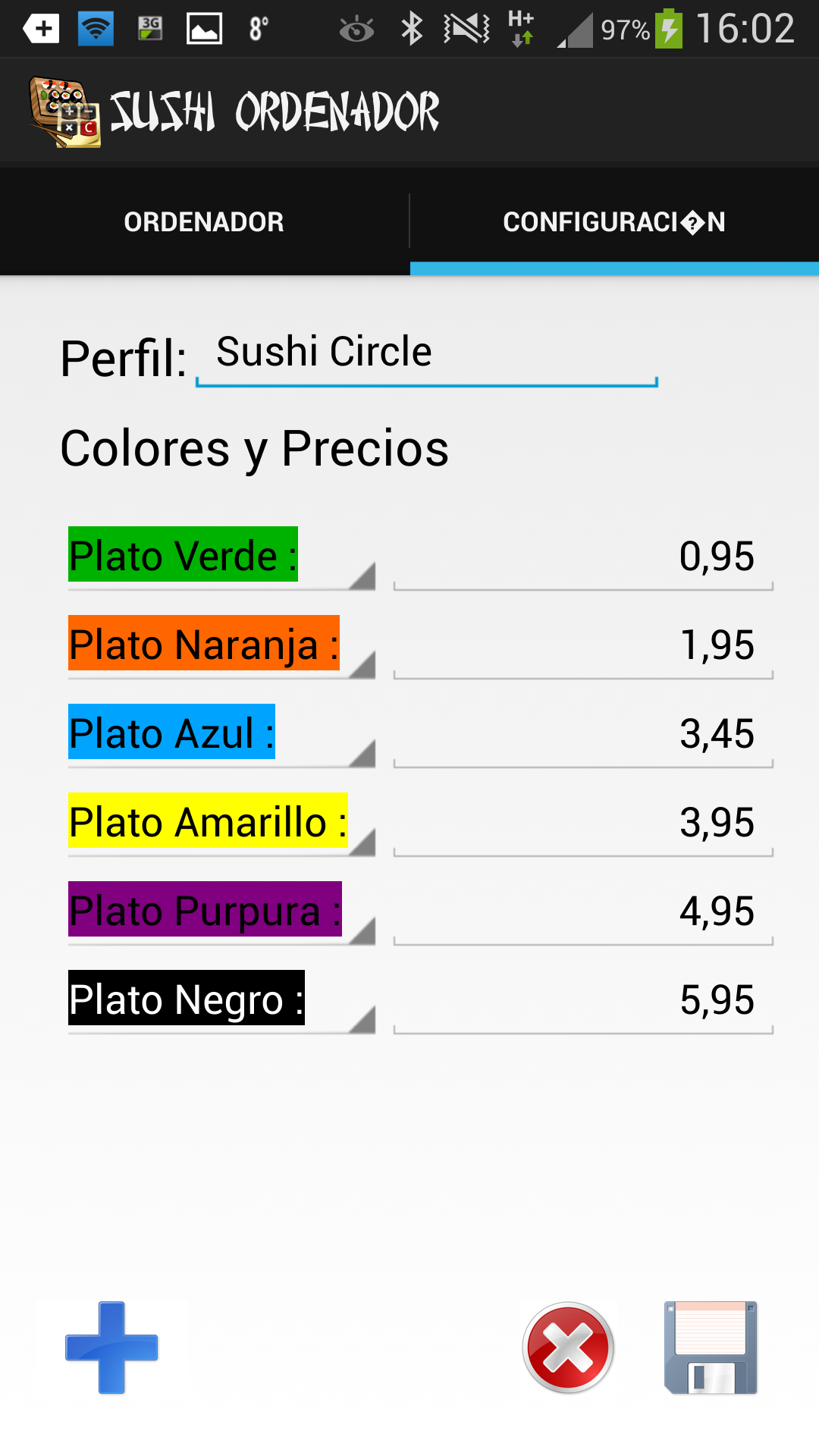Open the Plato Verde color dropdown
The width and height of the screenshot is (819, 1456).
click(x=221, y=557)
